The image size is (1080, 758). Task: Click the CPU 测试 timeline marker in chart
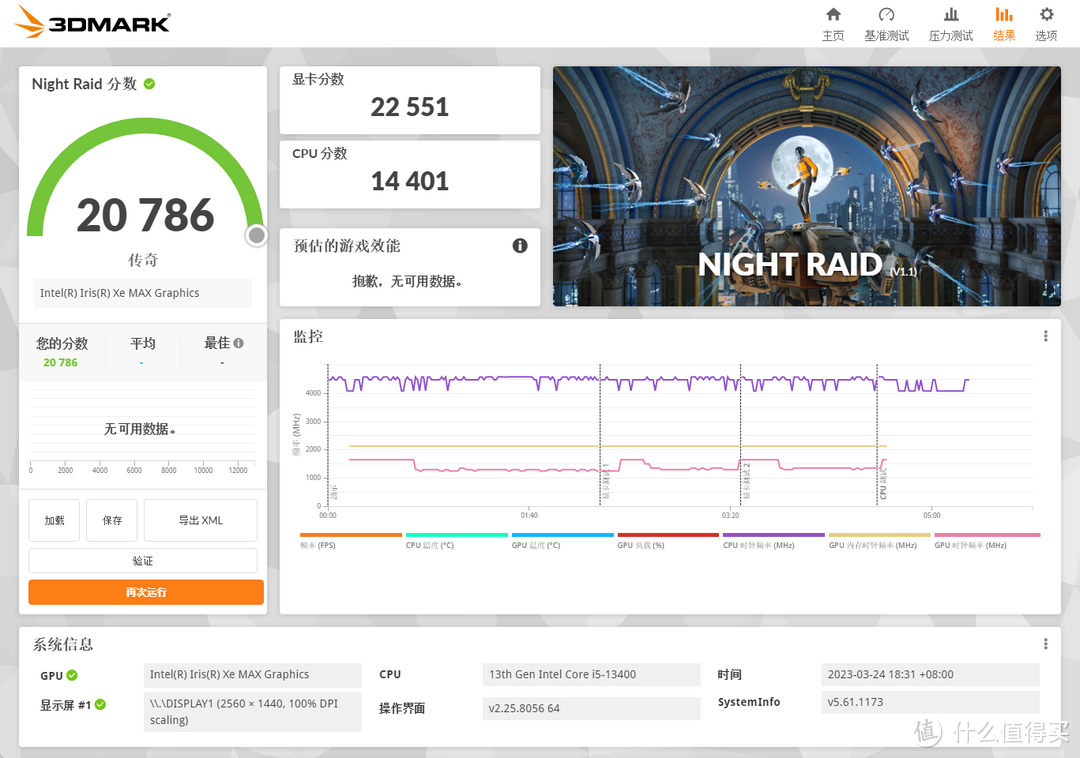point(882,483)
